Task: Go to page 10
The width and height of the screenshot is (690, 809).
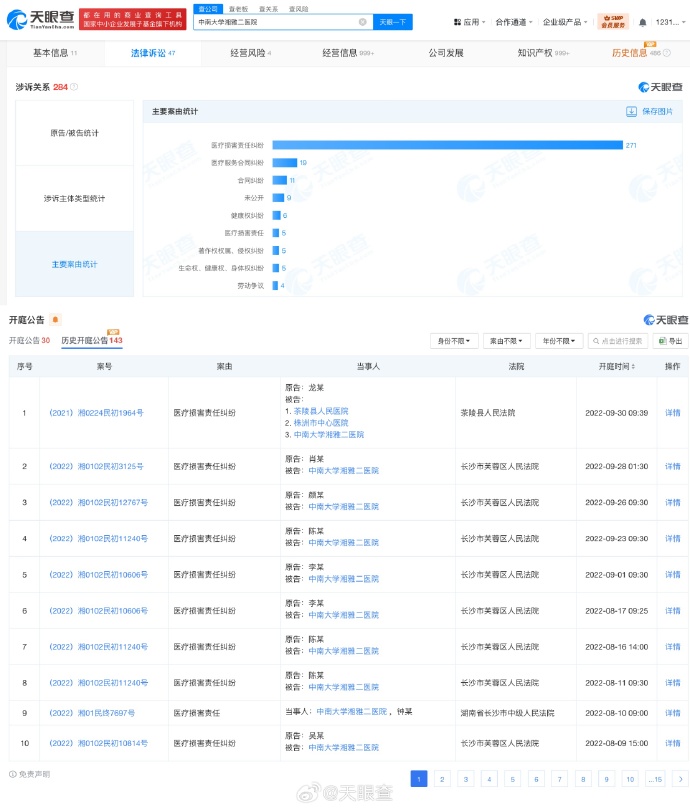Action: coord(630,779)
